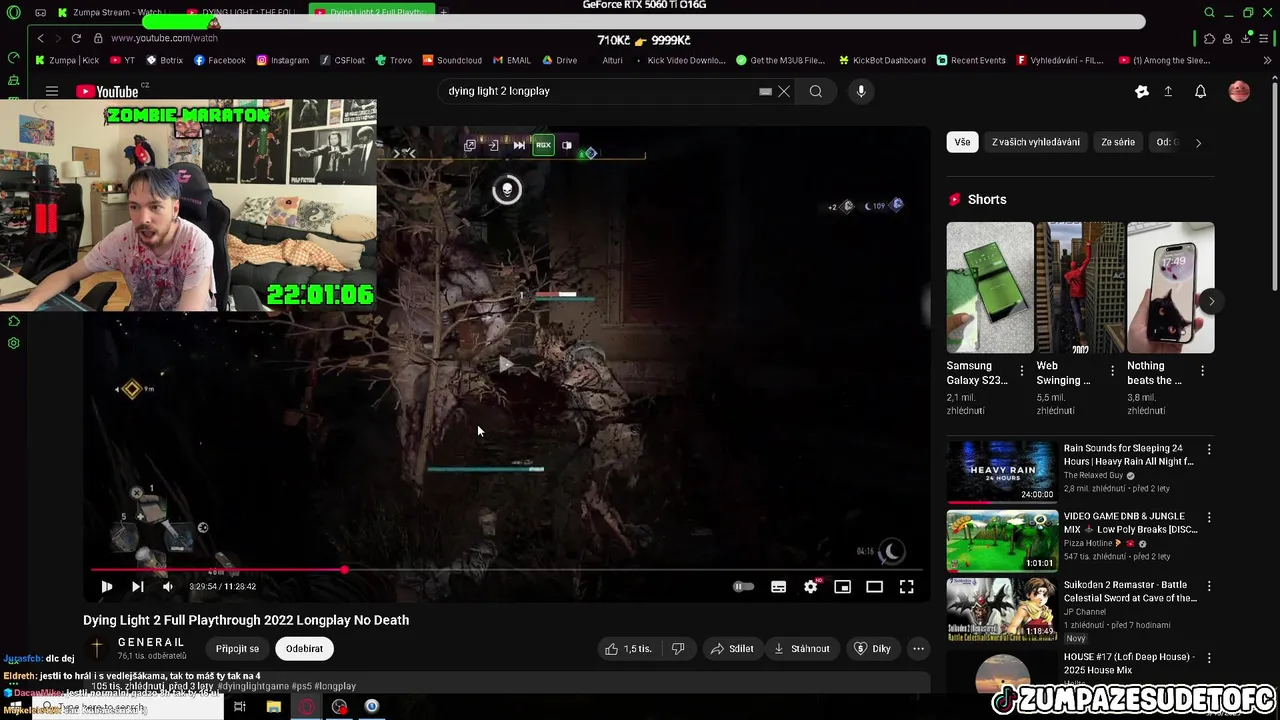
Task: Open the Facebook bookmark
Action: pos(220,60)
